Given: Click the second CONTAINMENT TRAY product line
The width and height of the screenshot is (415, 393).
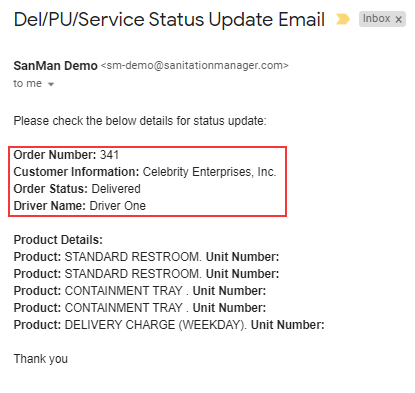Looking at the screenshot, I should tap(140, 308).
